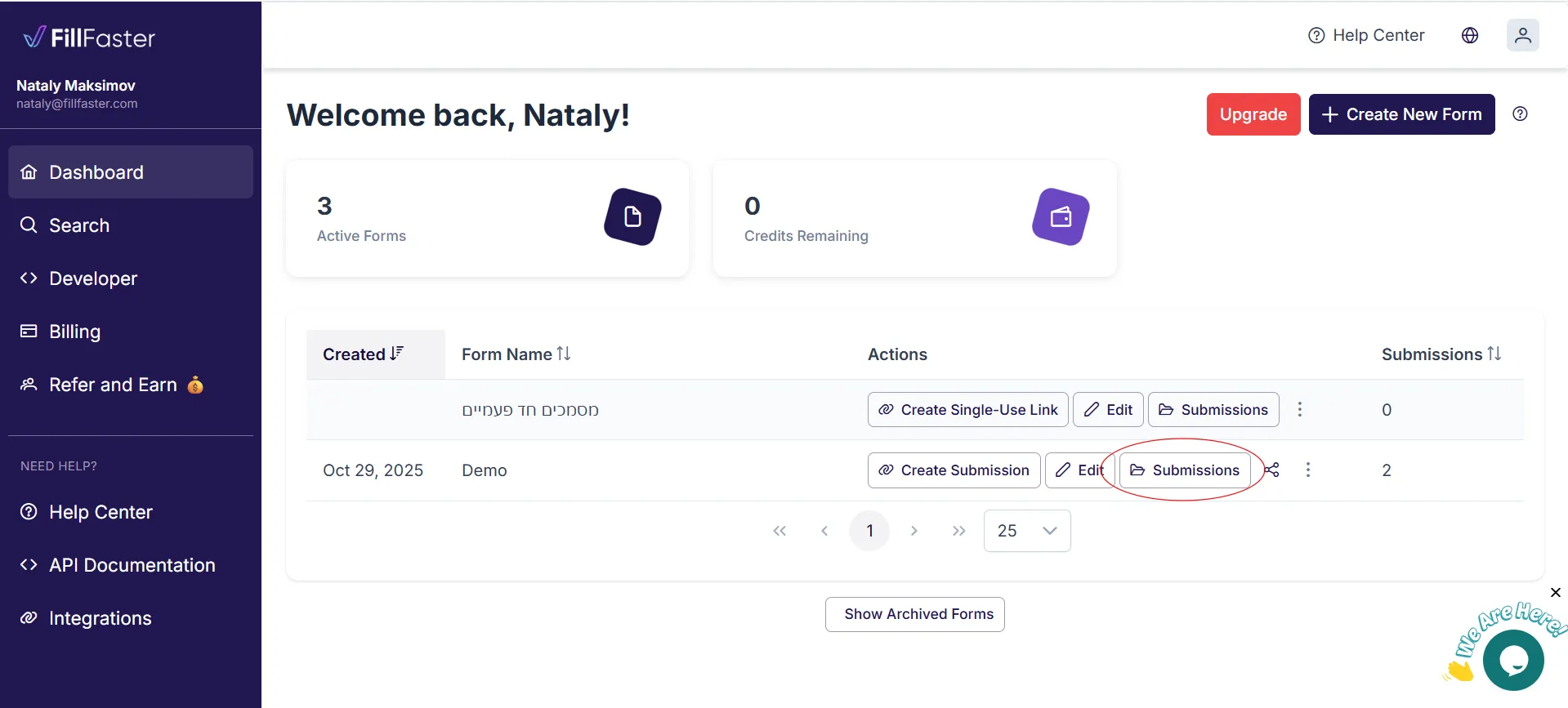The image size is (1568, 708).
Task: Dismiss the We Are Here chat widget
Action: click(1555, 593)
